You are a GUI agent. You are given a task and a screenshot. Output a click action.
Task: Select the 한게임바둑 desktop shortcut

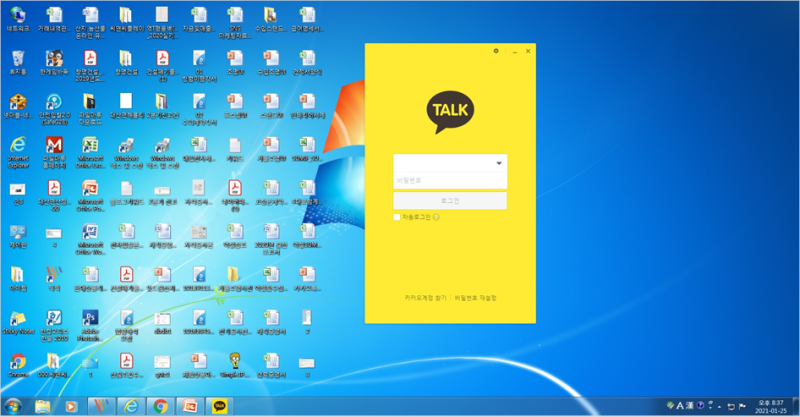(54, 63)
